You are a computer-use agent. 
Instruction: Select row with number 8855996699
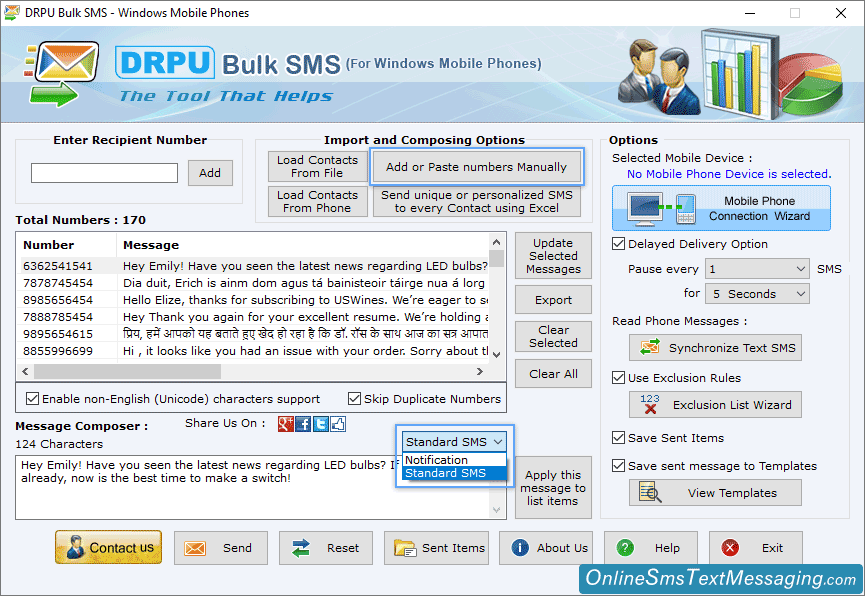click(x=254, y=351)
